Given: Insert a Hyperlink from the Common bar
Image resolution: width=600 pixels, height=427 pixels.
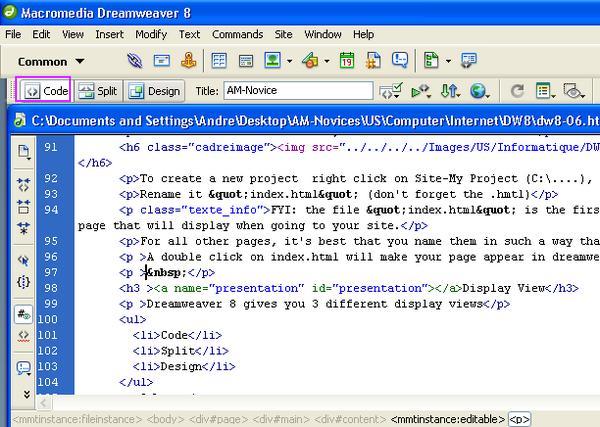Looking at the screenshot, I should [135, 60].
